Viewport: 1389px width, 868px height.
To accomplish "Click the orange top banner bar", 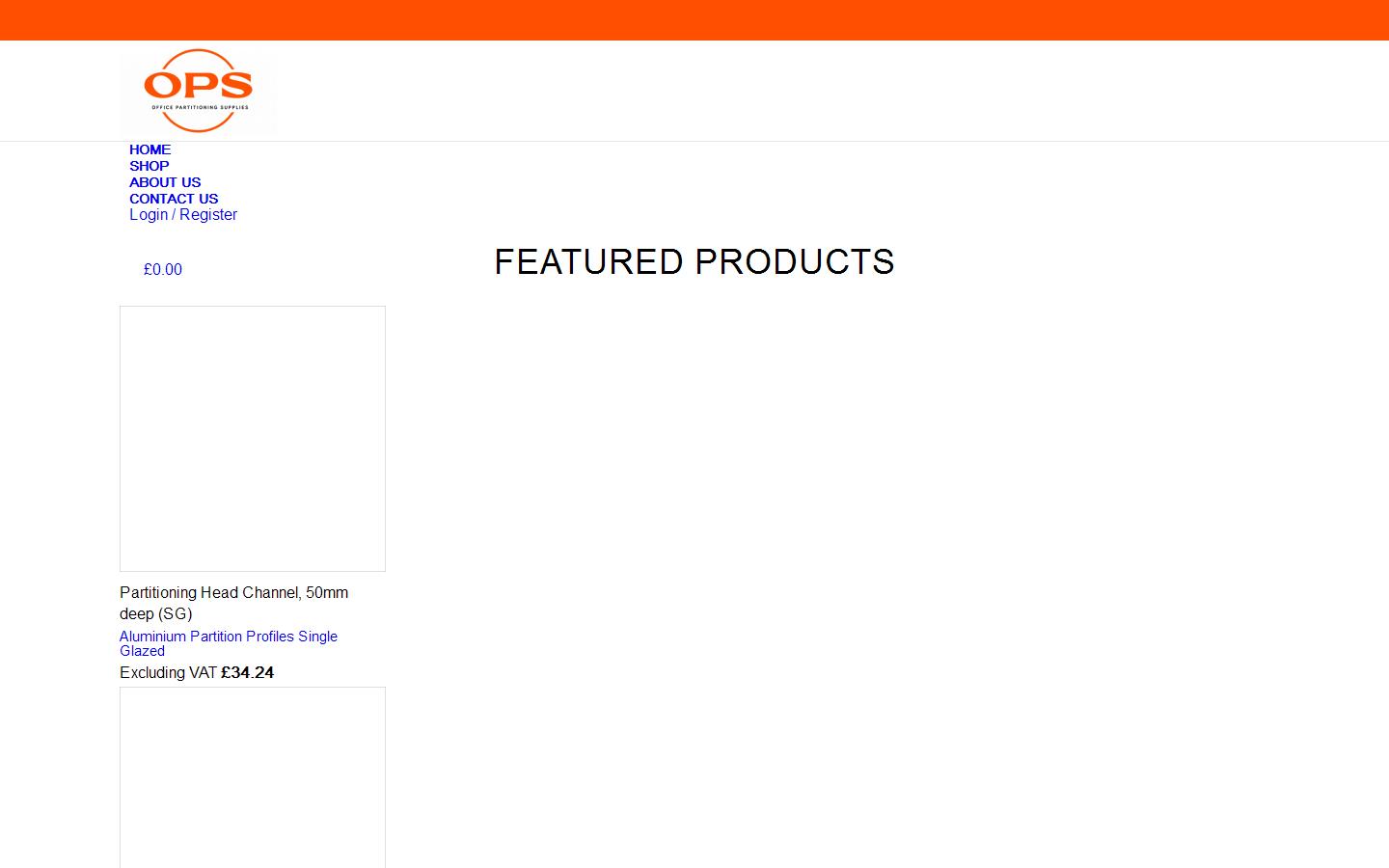I will click(x=694, y=19).
